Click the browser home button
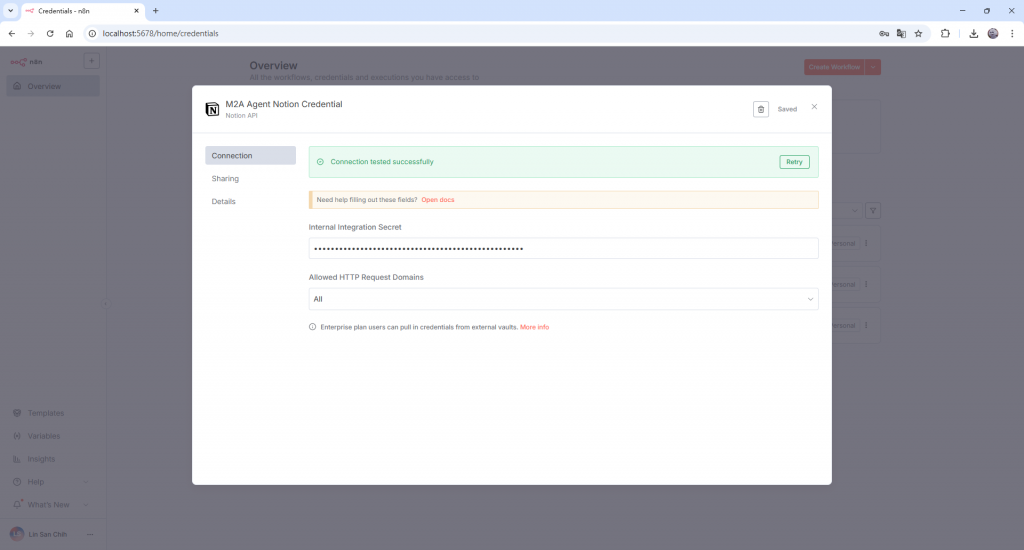Screen dimensions: 1024x550 point(69,33)
